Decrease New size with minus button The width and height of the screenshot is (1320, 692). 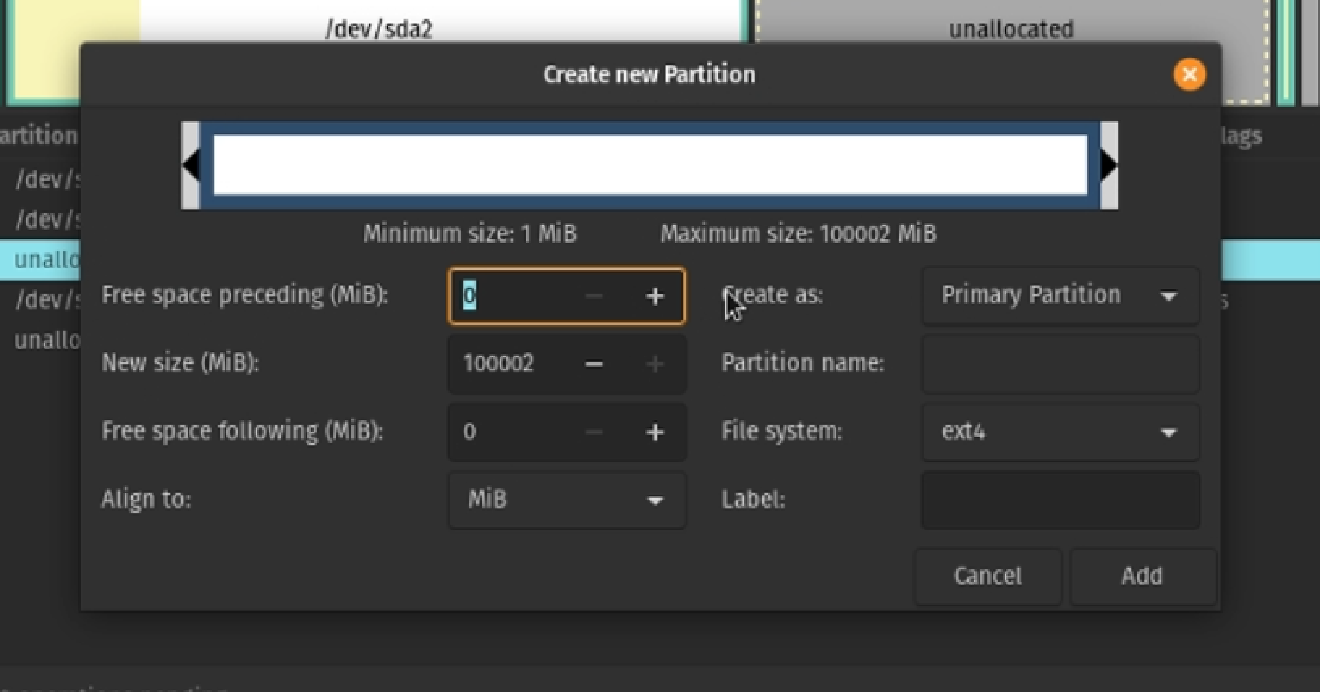pos(594,364)
